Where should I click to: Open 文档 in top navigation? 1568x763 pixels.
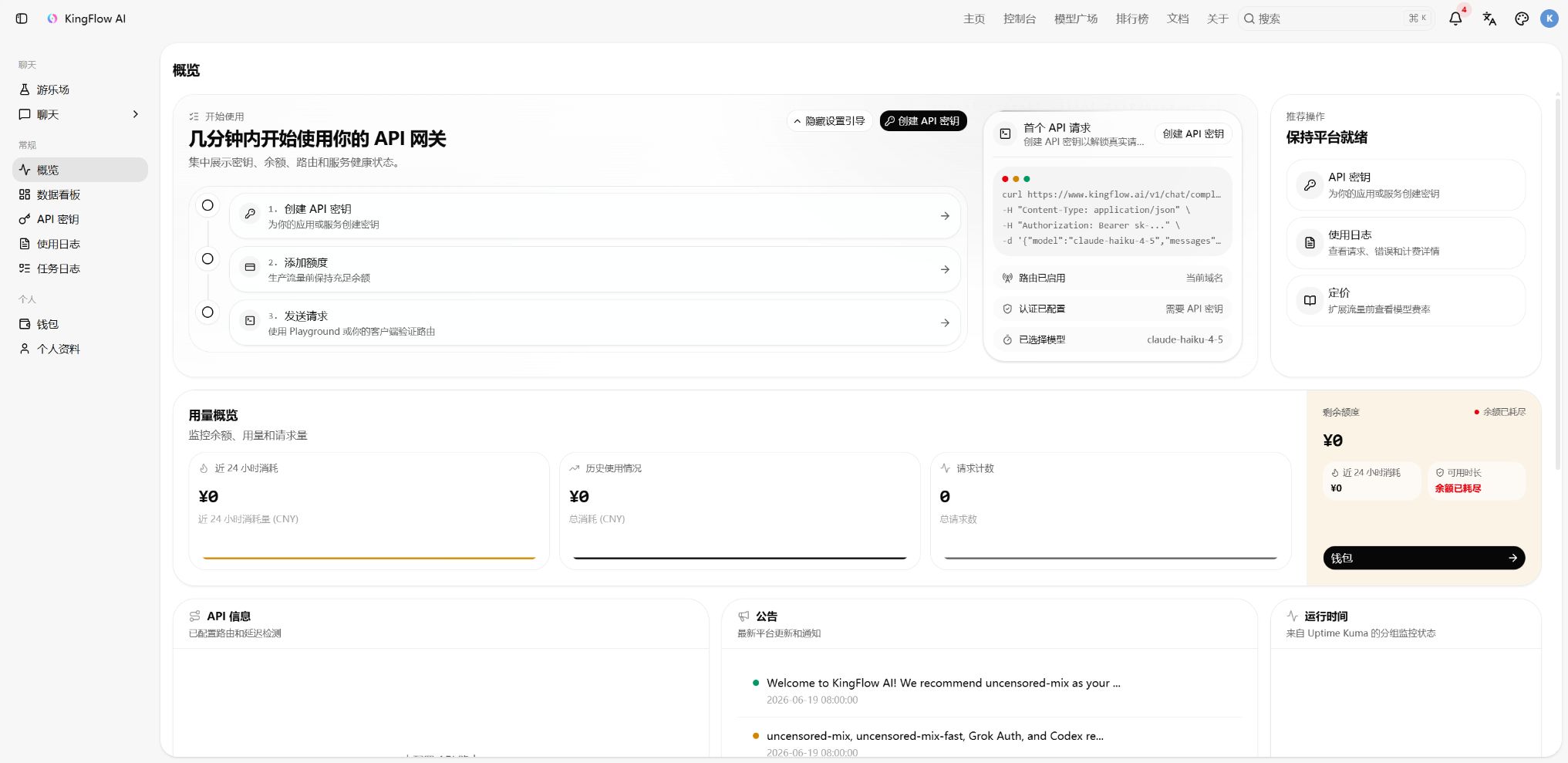(x=1178, y=19)
